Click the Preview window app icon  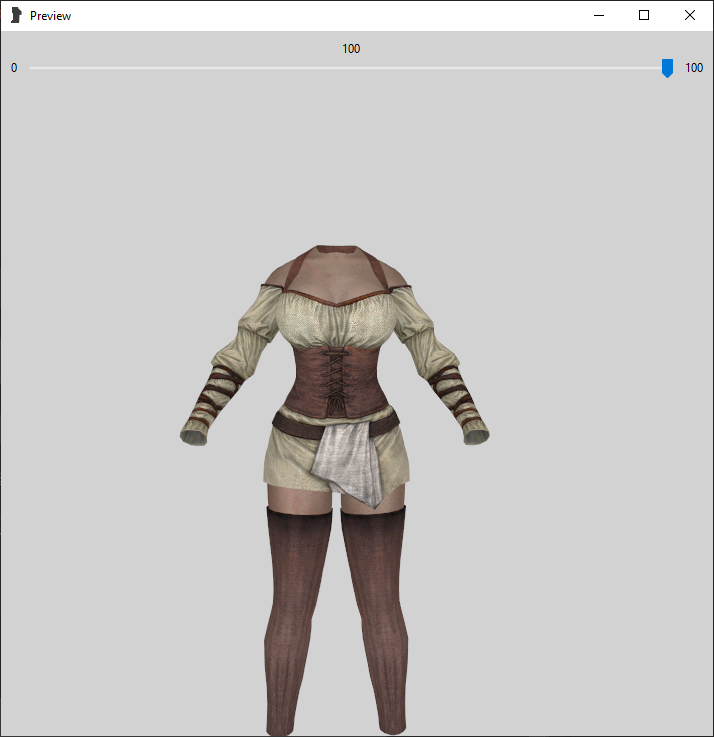click(x=16, y=16)
